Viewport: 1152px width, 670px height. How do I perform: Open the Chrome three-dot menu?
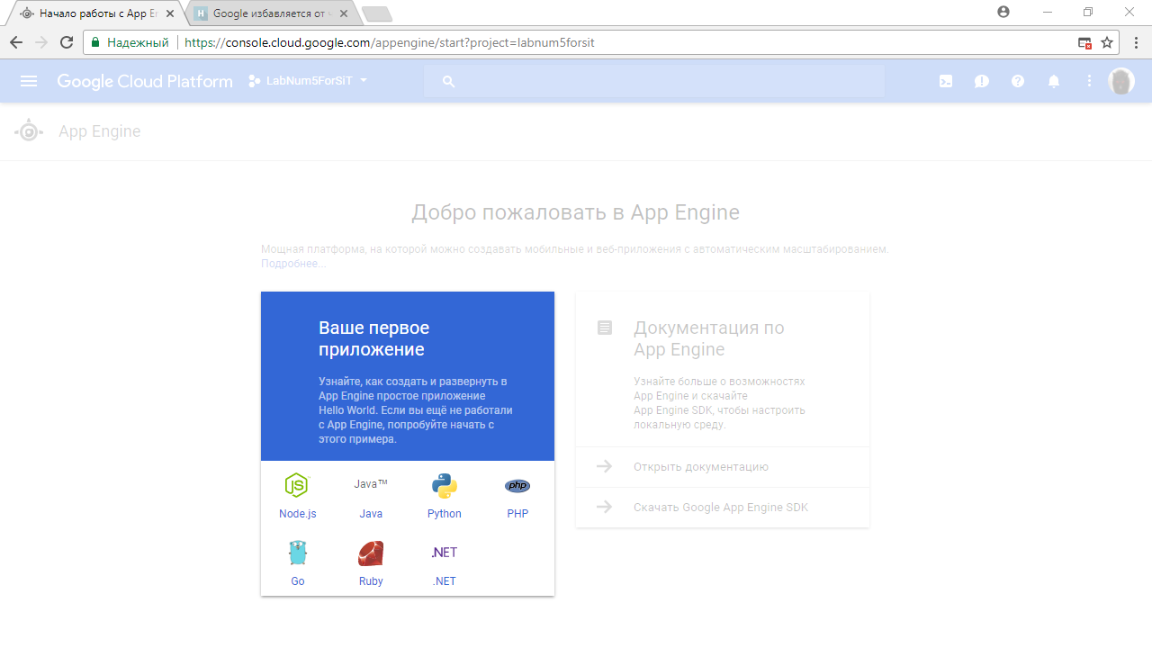pos(1136,43)
